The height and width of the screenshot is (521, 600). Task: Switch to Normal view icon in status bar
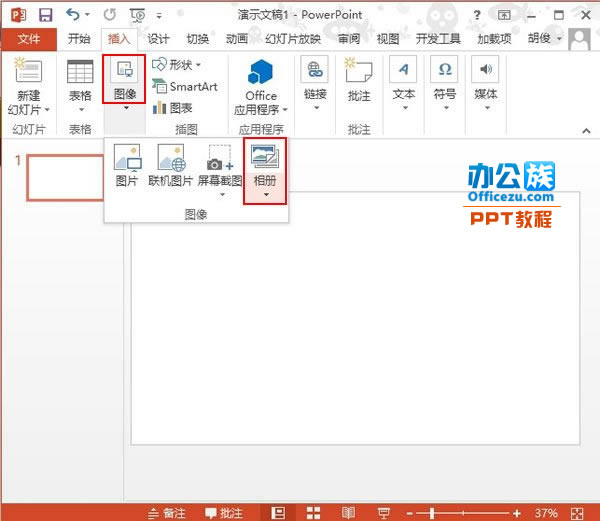pyautogui.click(x=278, y=513)
